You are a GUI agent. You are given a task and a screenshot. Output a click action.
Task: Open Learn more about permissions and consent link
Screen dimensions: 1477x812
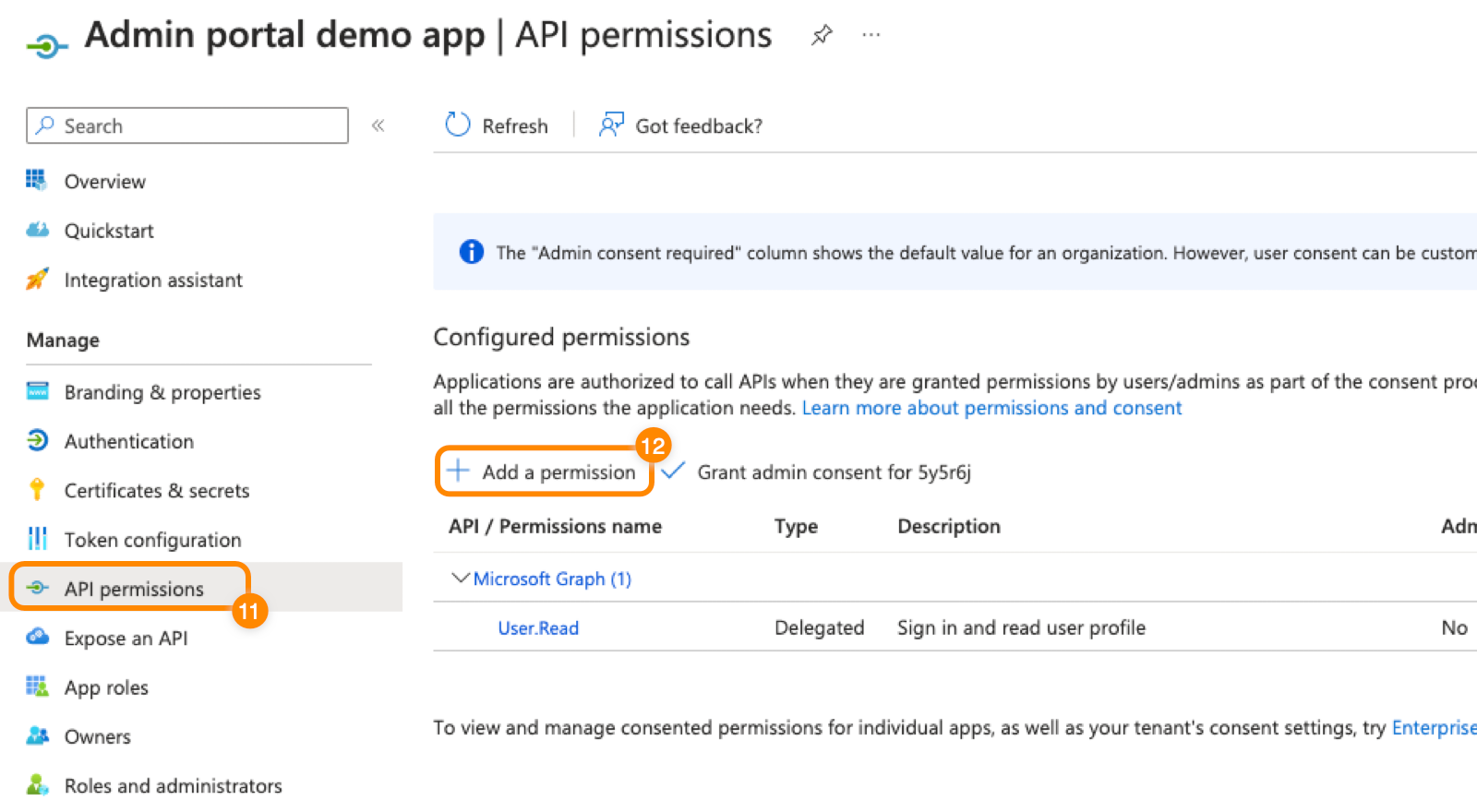tap(991, 408)
